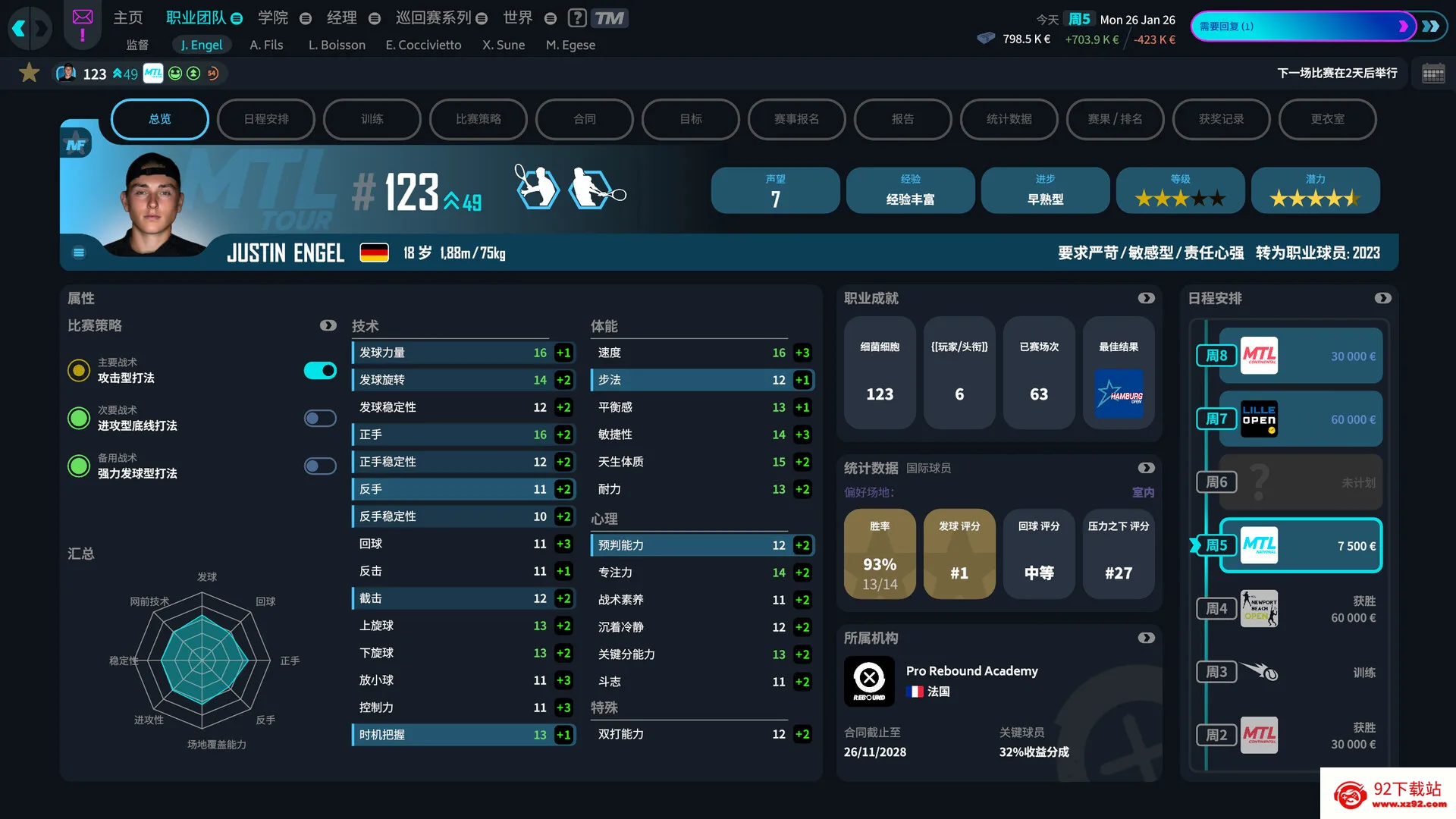The width and height of the screenshot is (1456, 819).
Task: Toggle the primary tactic 攻击型打法 switch
Action: (x=320, y=370)
